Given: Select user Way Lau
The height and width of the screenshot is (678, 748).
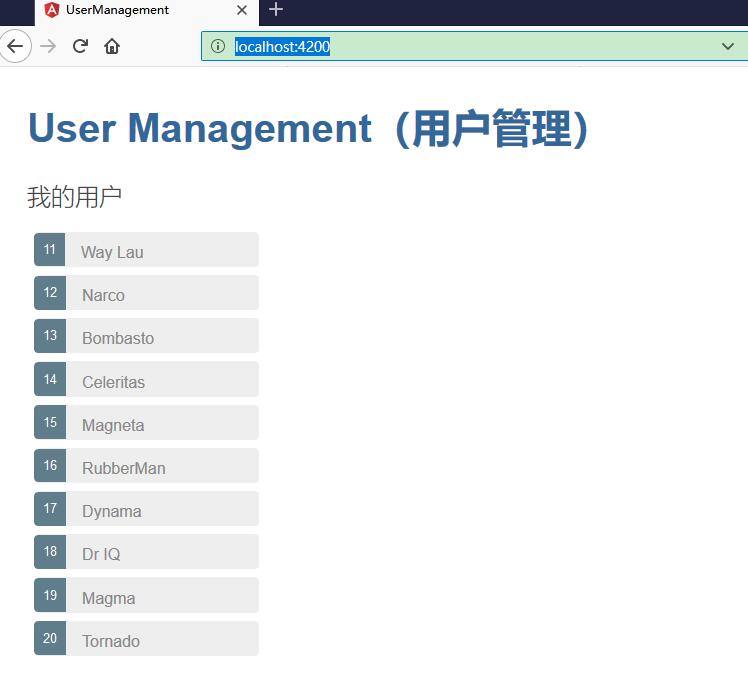Looking at the screenshot, I should 146,250.
